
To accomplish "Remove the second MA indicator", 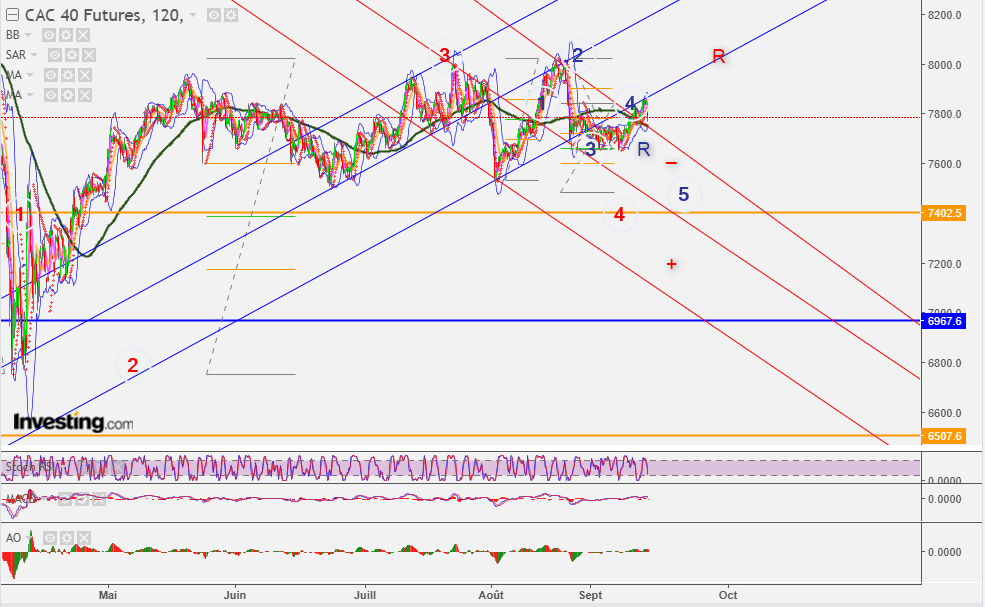I will pyautogui.click(x=85, y=96).
